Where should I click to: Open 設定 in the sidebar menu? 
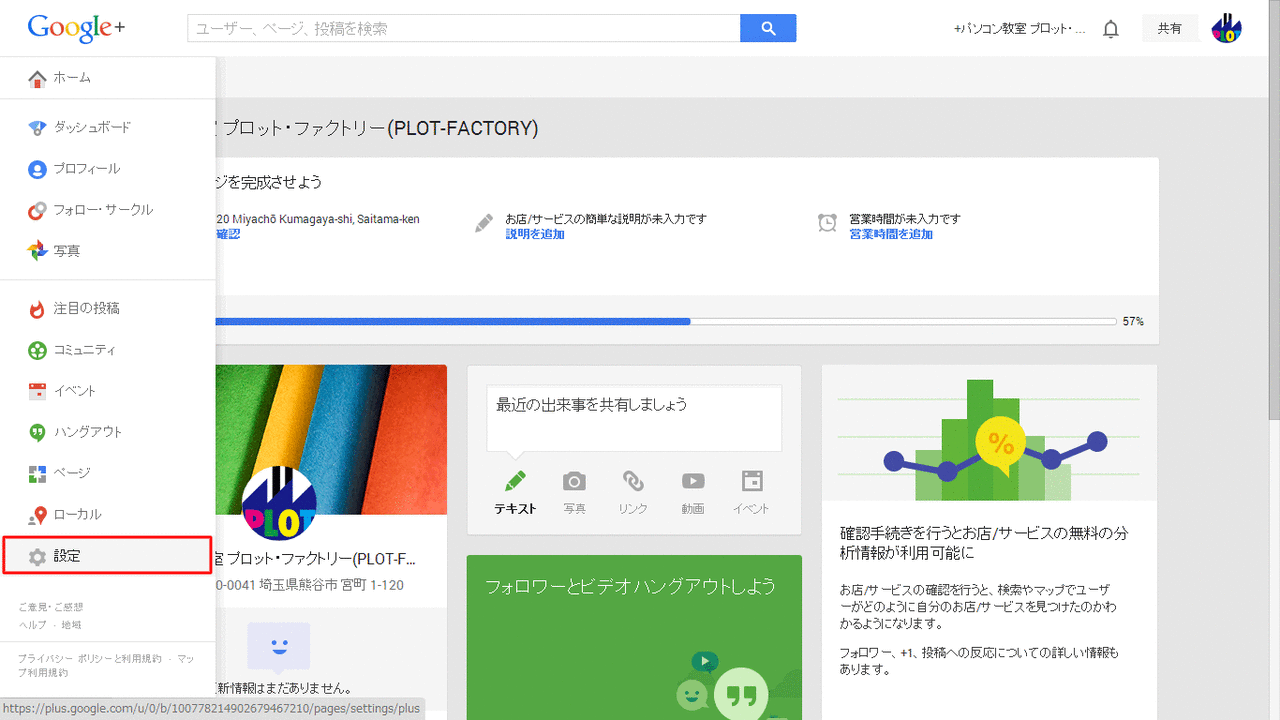(107, 555)
